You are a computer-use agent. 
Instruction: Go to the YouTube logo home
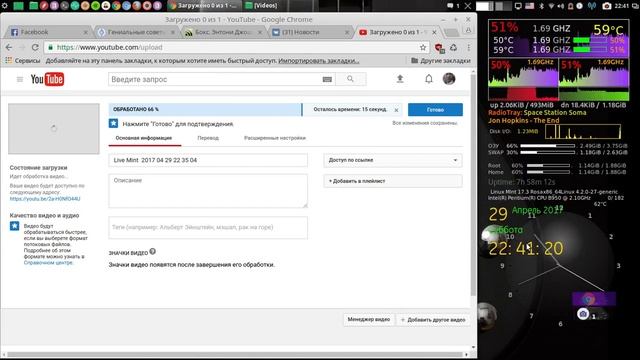point(47,79)
